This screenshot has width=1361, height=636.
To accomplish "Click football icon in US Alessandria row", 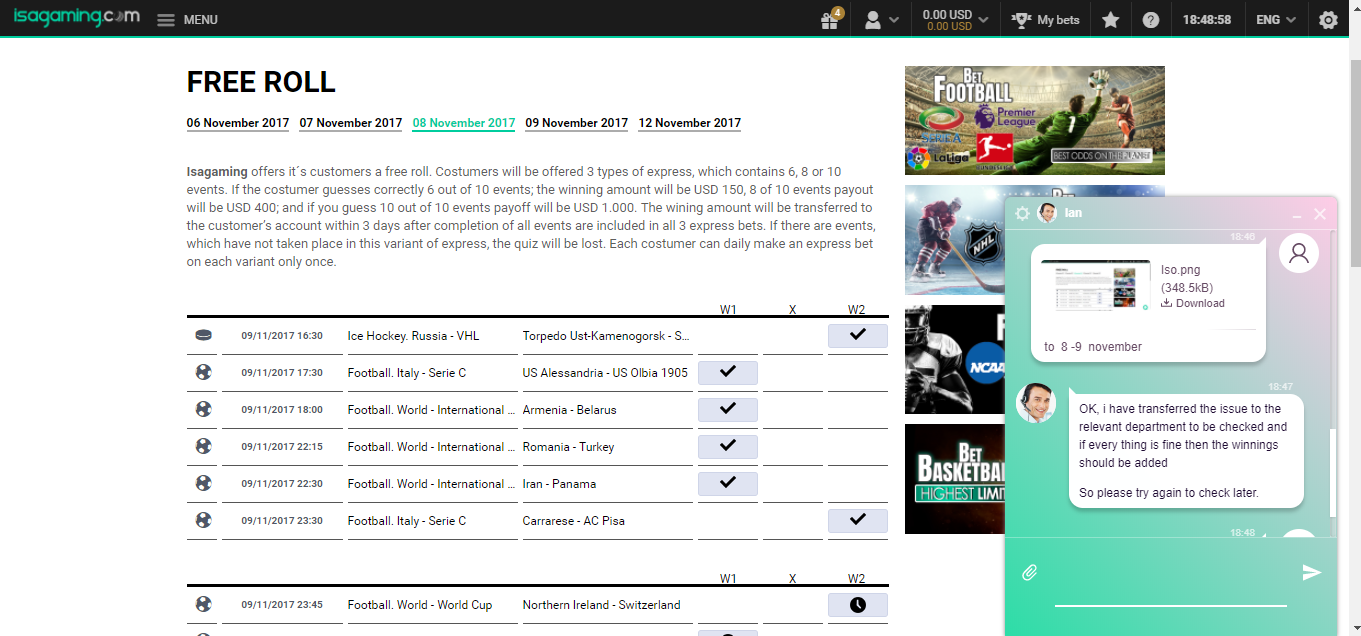I will [x=204, y=373].
